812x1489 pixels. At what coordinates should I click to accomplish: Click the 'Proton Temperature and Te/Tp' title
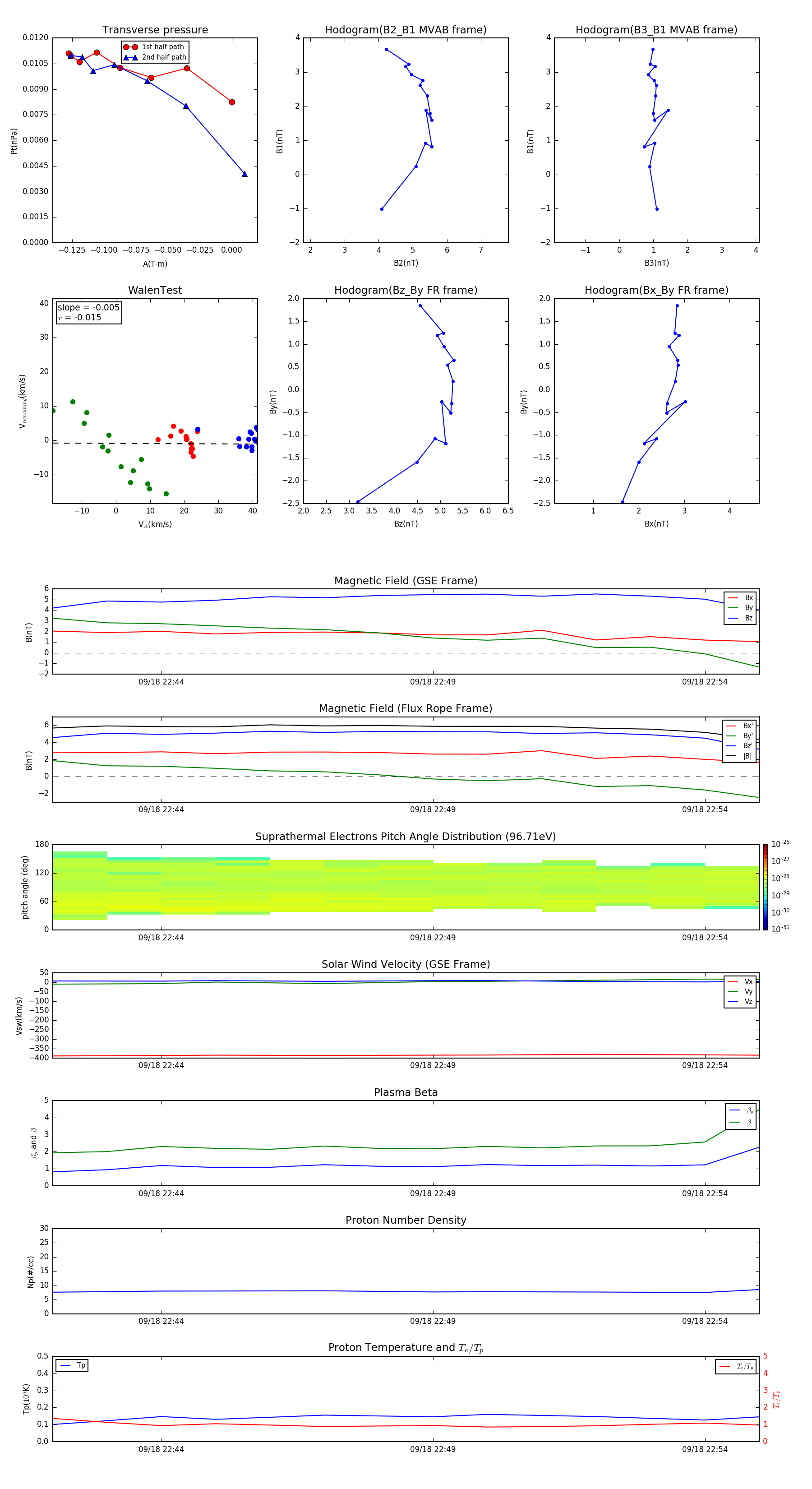[406, 1348]
